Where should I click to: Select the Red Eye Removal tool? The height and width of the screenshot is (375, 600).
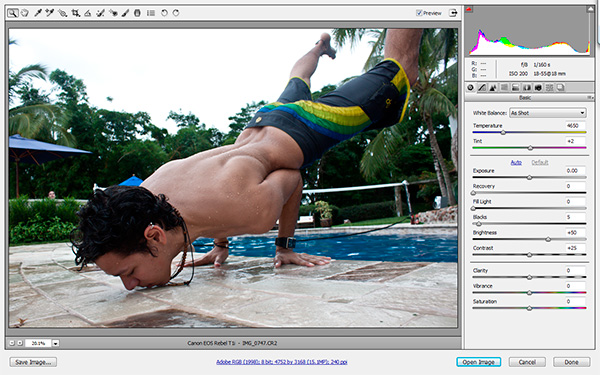(113, 13)
